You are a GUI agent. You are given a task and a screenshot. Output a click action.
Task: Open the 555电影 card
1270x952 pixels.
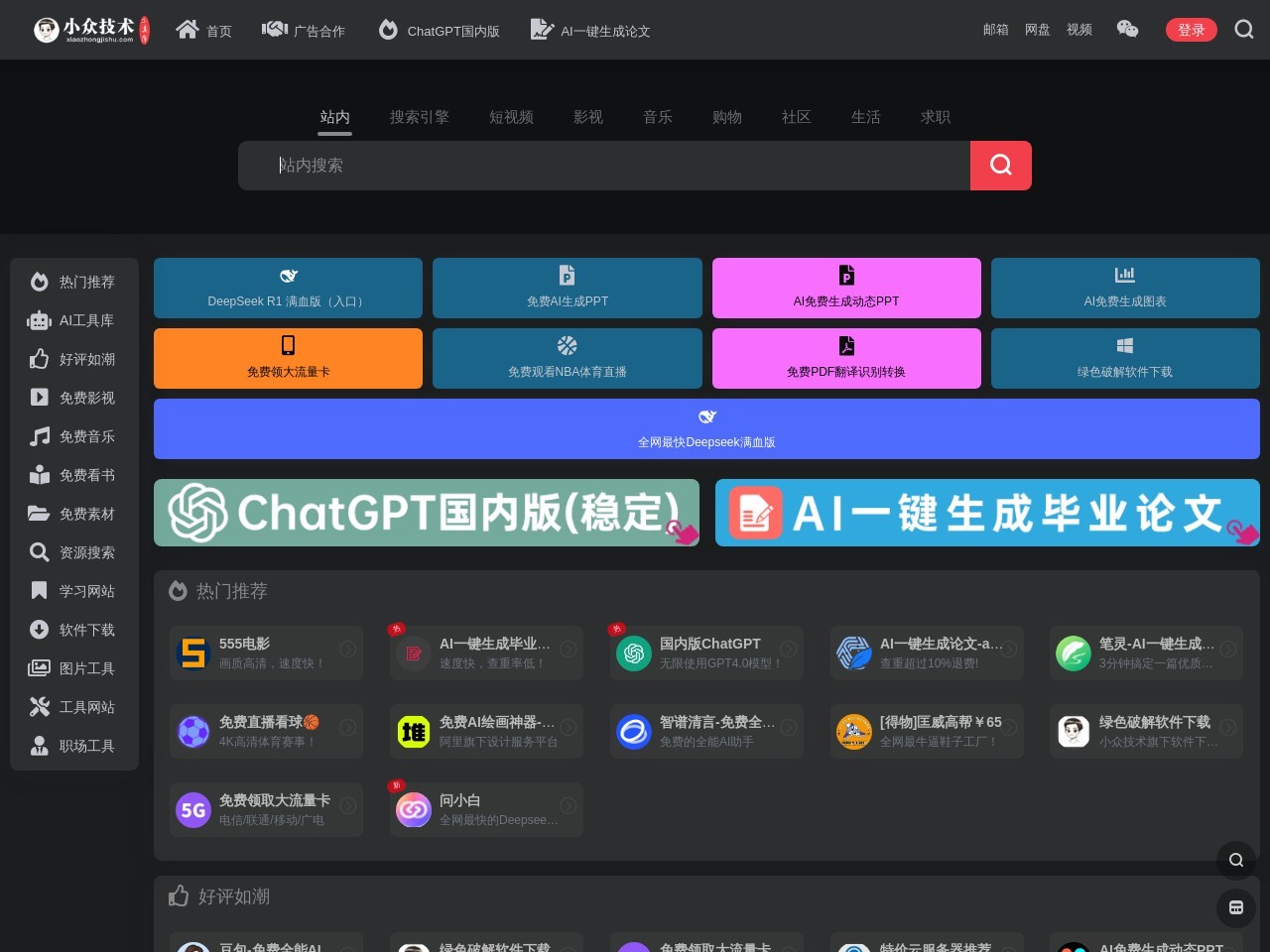(x=266, y=653)
